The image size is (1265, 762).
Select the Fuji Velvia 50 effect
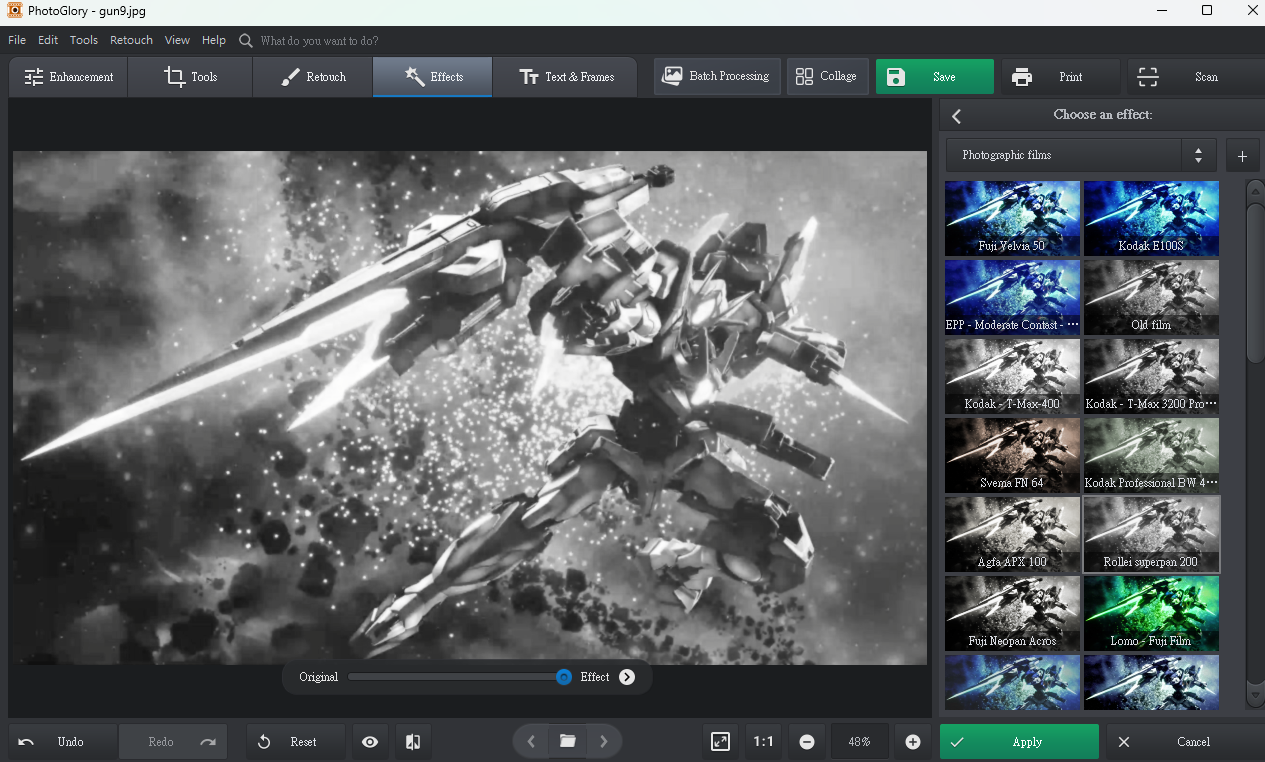pyautogui.click(x=1012, y=218)
